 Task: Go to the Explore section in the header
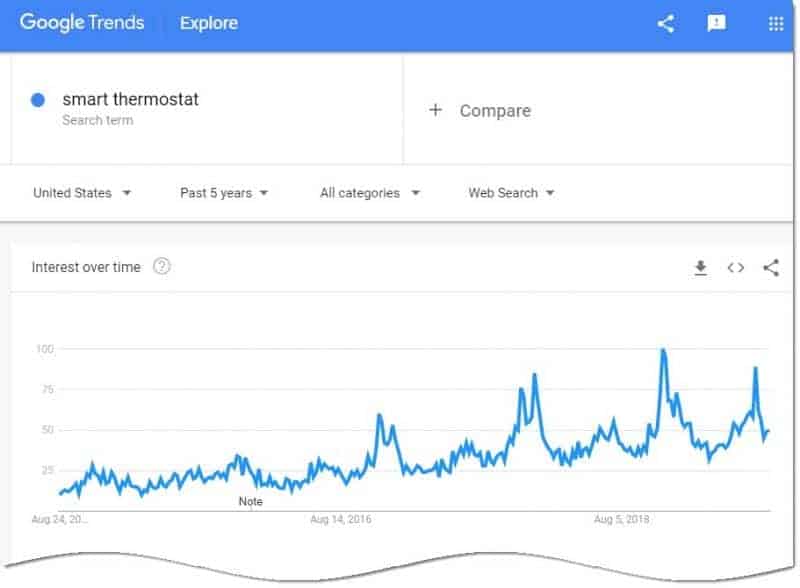(x=209, y=23)
